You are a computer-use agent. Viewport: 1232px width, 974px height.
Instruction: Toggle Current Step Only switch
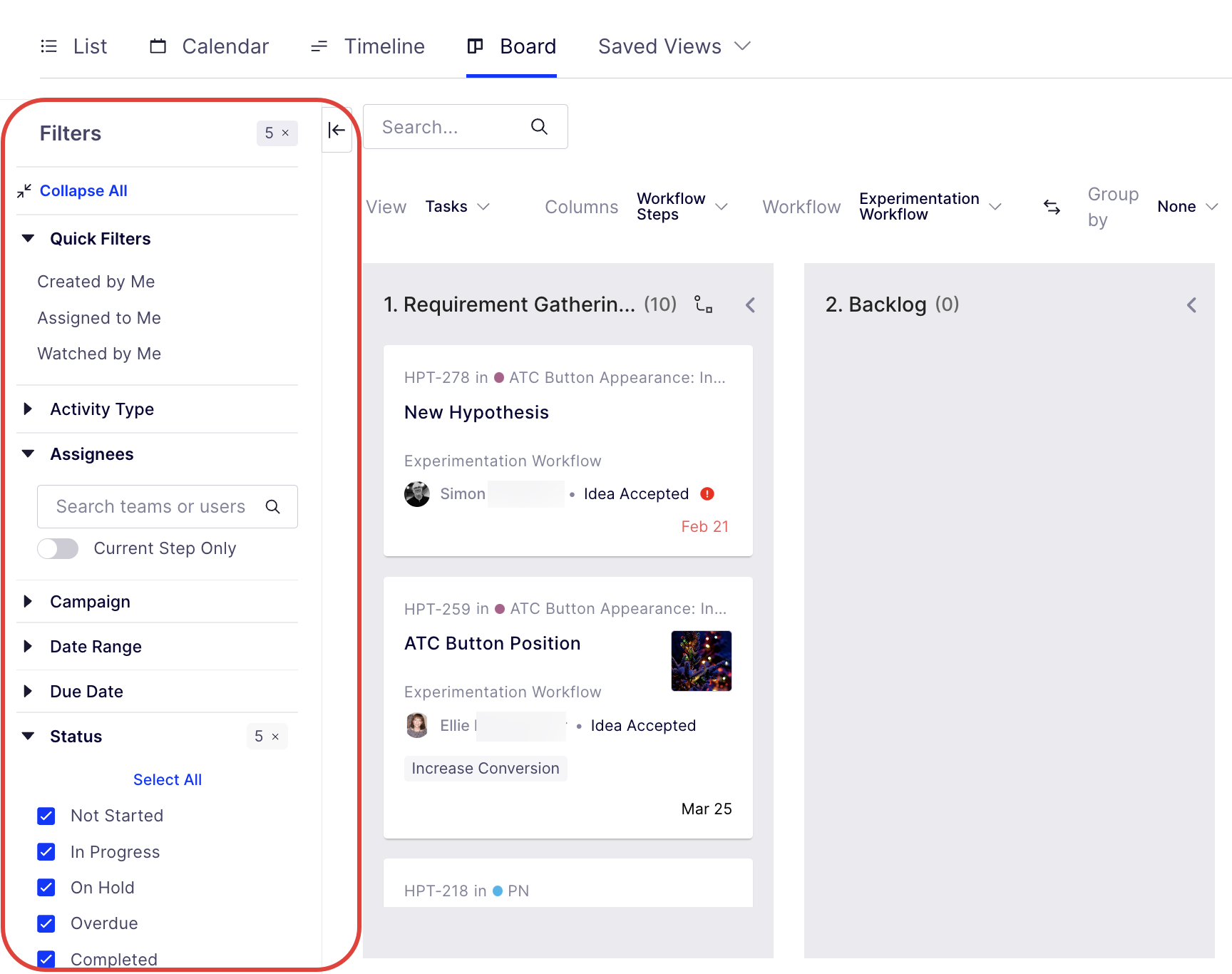click(58, 548)
